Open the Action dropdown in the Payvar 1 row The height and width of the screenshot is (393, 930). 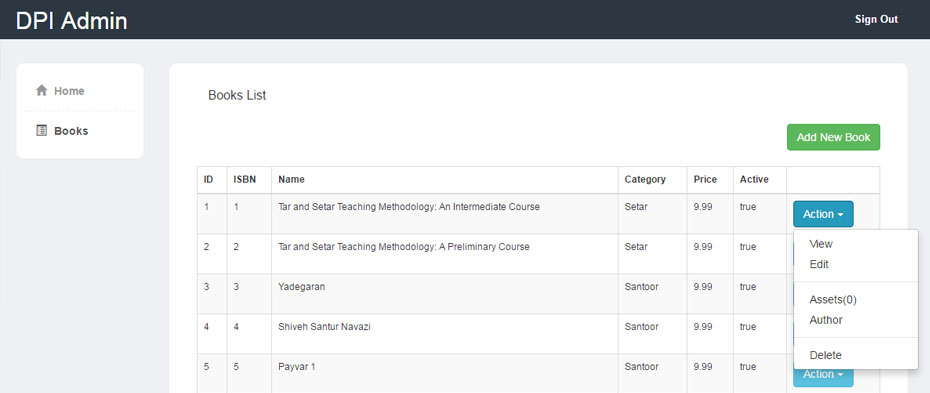coord(823,375)
